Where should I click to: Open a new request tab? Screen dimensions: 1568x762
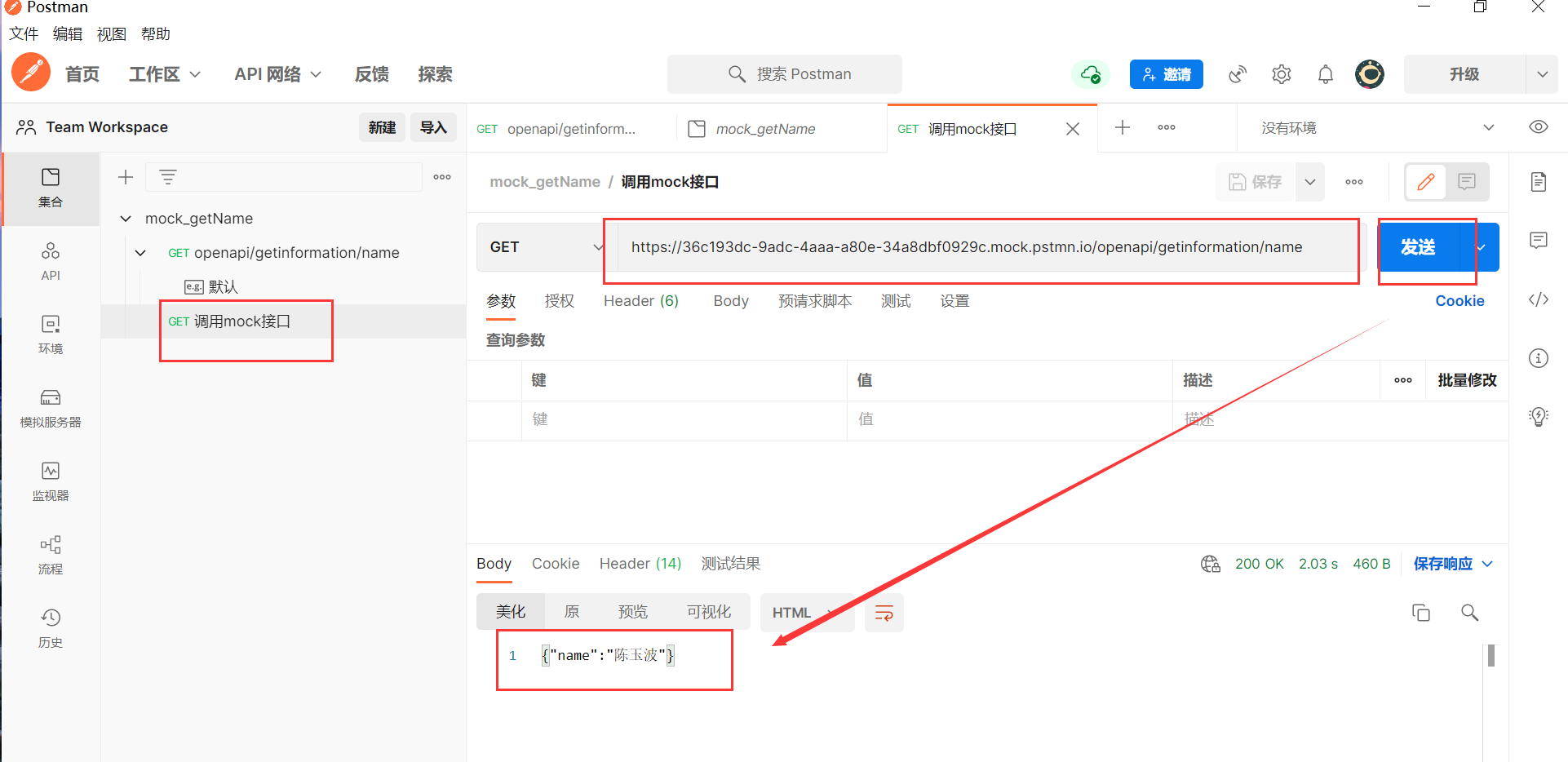coord(1123,127)
